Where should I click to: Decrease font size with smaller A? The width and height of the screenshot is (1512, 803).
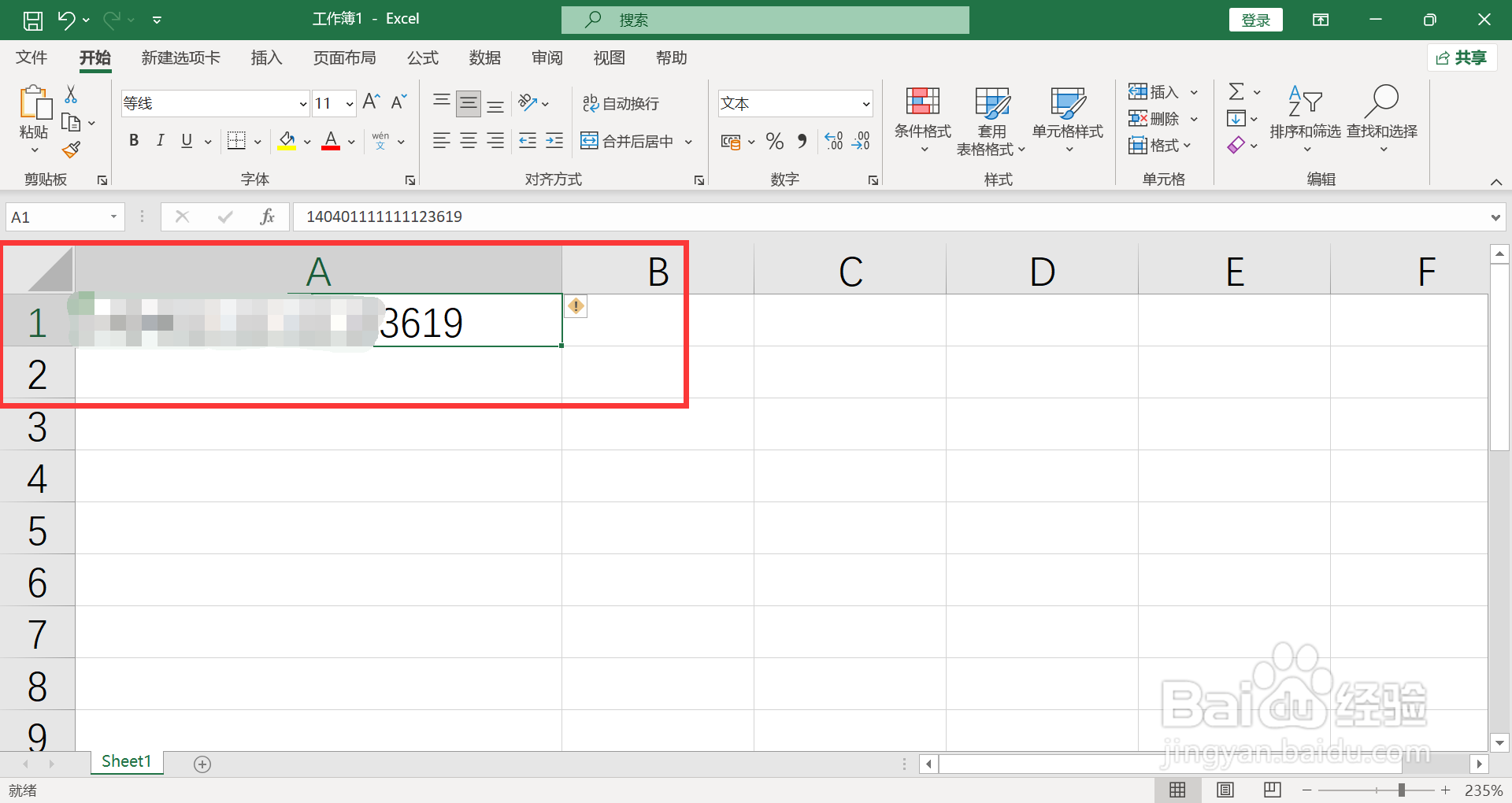(x=399, y=102)
